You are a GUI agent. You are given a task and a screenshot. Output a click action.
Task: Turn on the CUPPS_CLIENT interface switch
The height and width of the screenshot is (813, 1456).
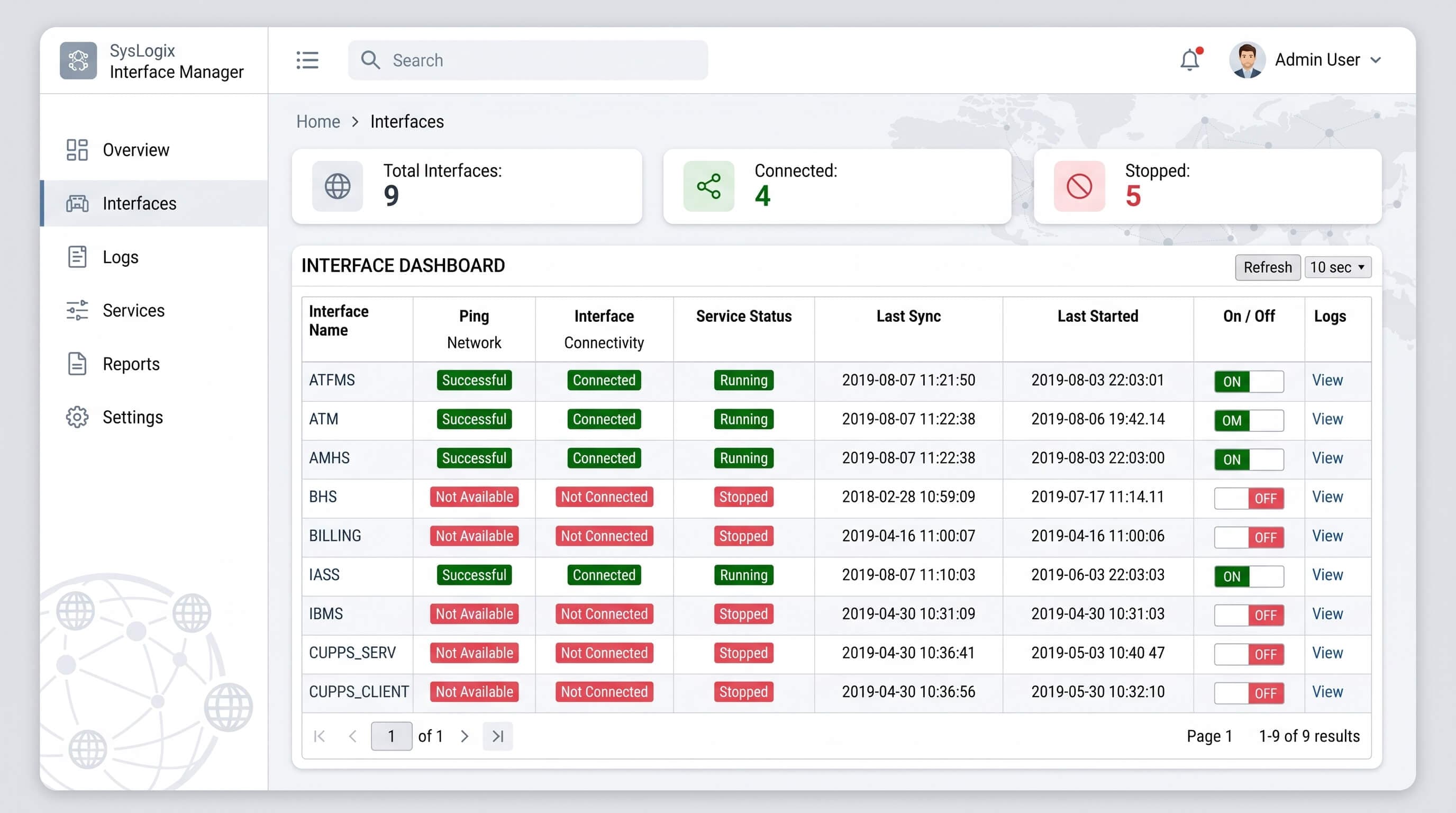[x=1249, y=693]
